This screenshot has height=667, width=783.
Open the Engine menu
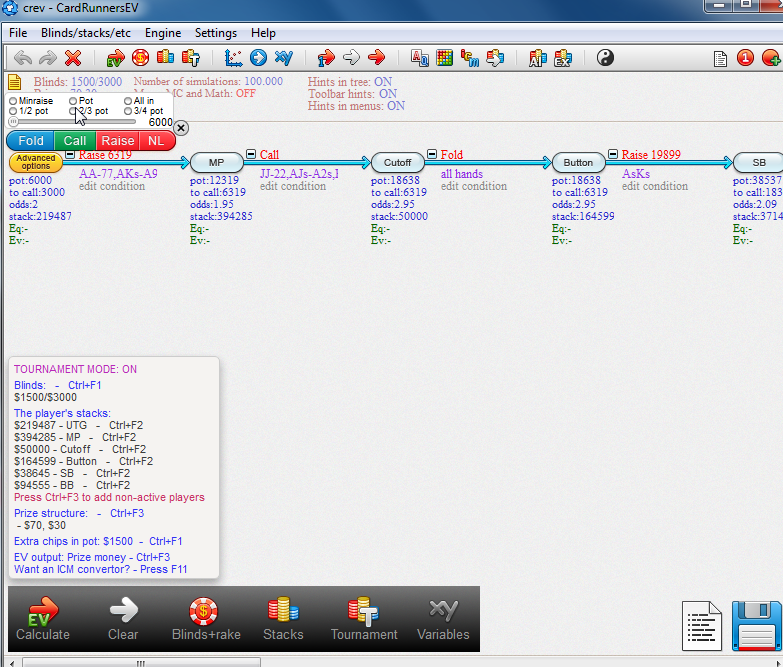[163, 33]
